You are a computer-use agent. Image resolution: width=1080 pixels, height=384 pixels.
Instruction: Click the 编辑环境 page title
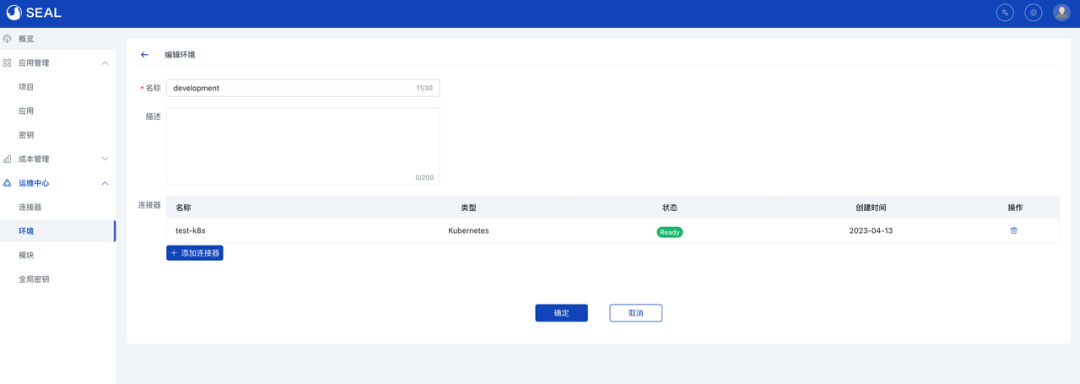(x=180, y=54)
